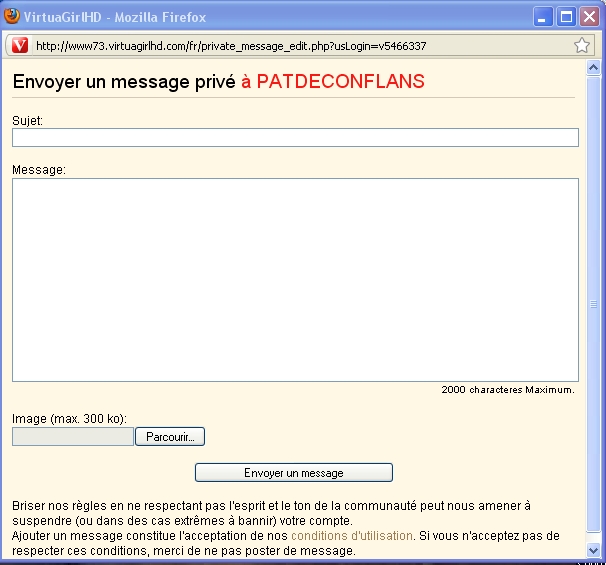606x565 pixels.
Task: Click the PATDECONFLANS recipient name
Action: (x=340, y=82)
